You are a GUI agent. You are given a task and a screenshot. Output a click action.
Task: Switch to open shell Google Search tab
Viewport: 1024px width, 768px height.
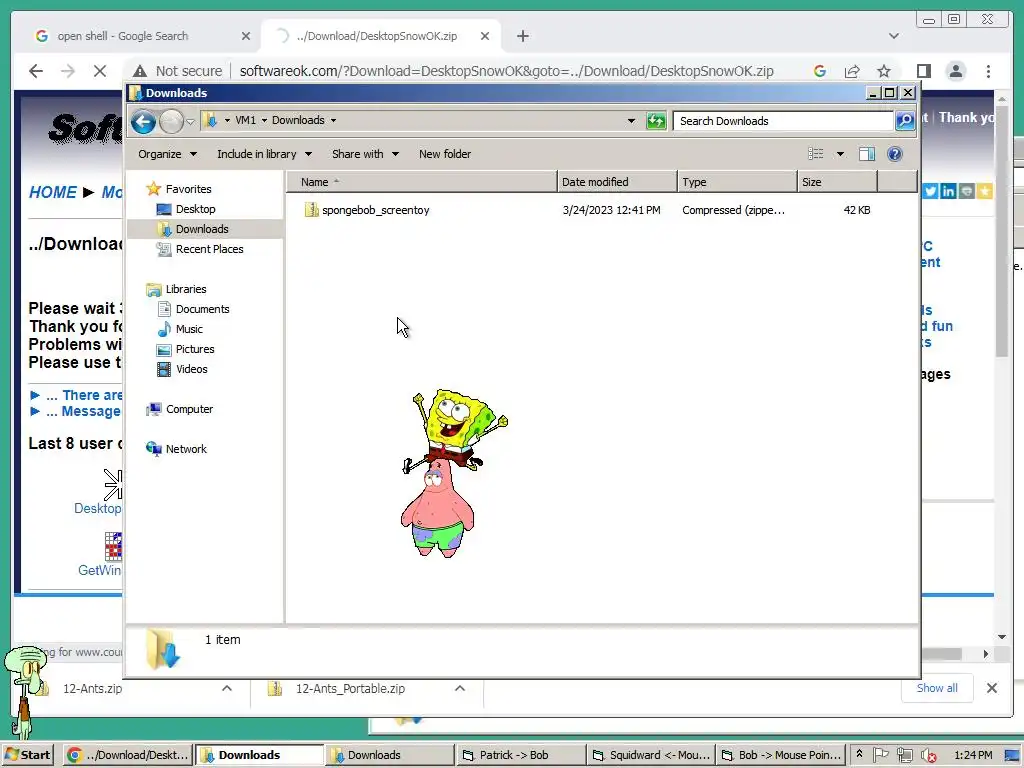pos(123,36)
